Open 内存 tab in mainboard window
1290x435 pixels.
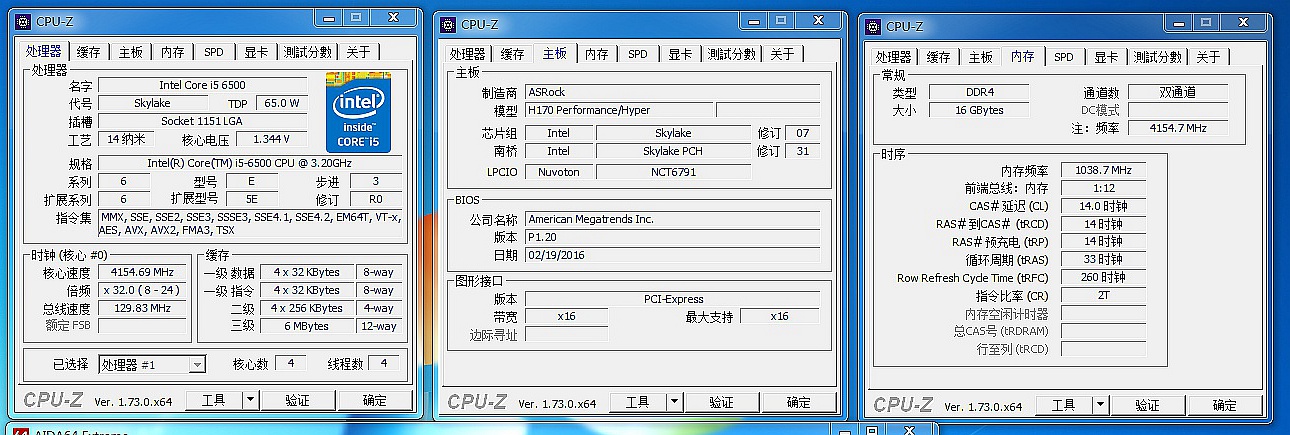(596, 54)
